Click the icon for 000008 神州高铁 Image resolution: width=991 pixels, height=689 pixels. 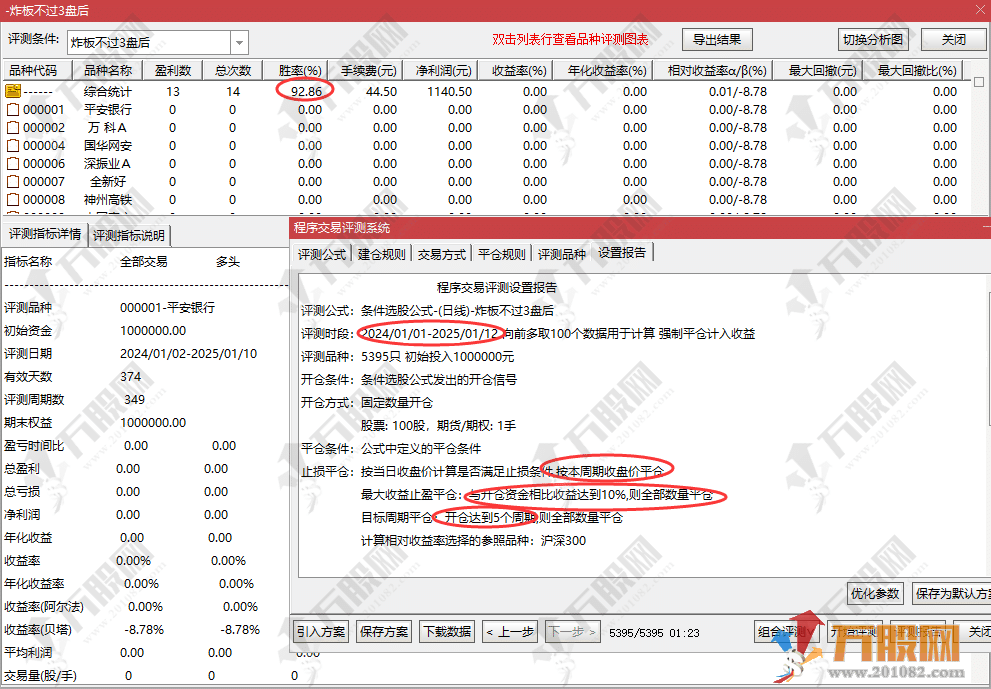coord(13,200)
